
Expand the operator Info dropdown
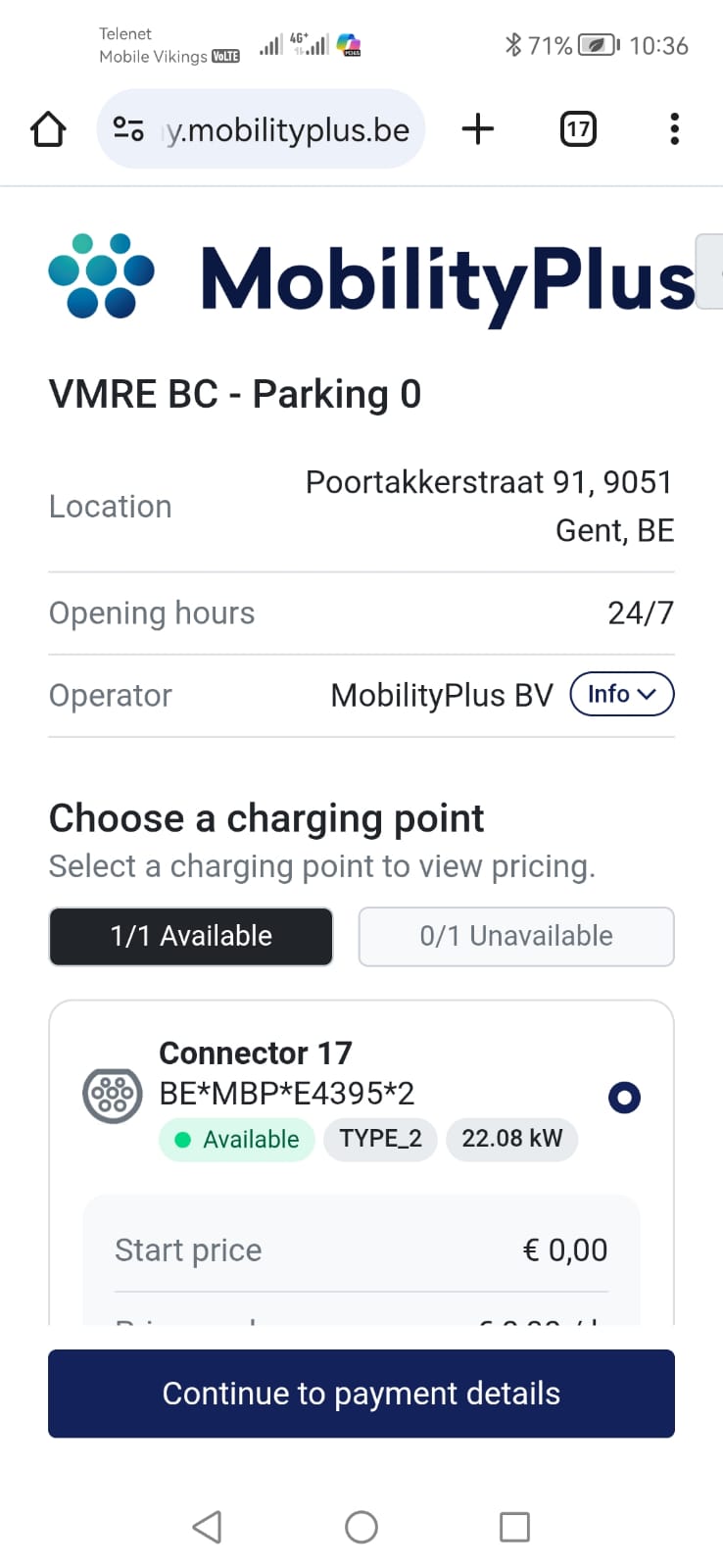point(622,694)
